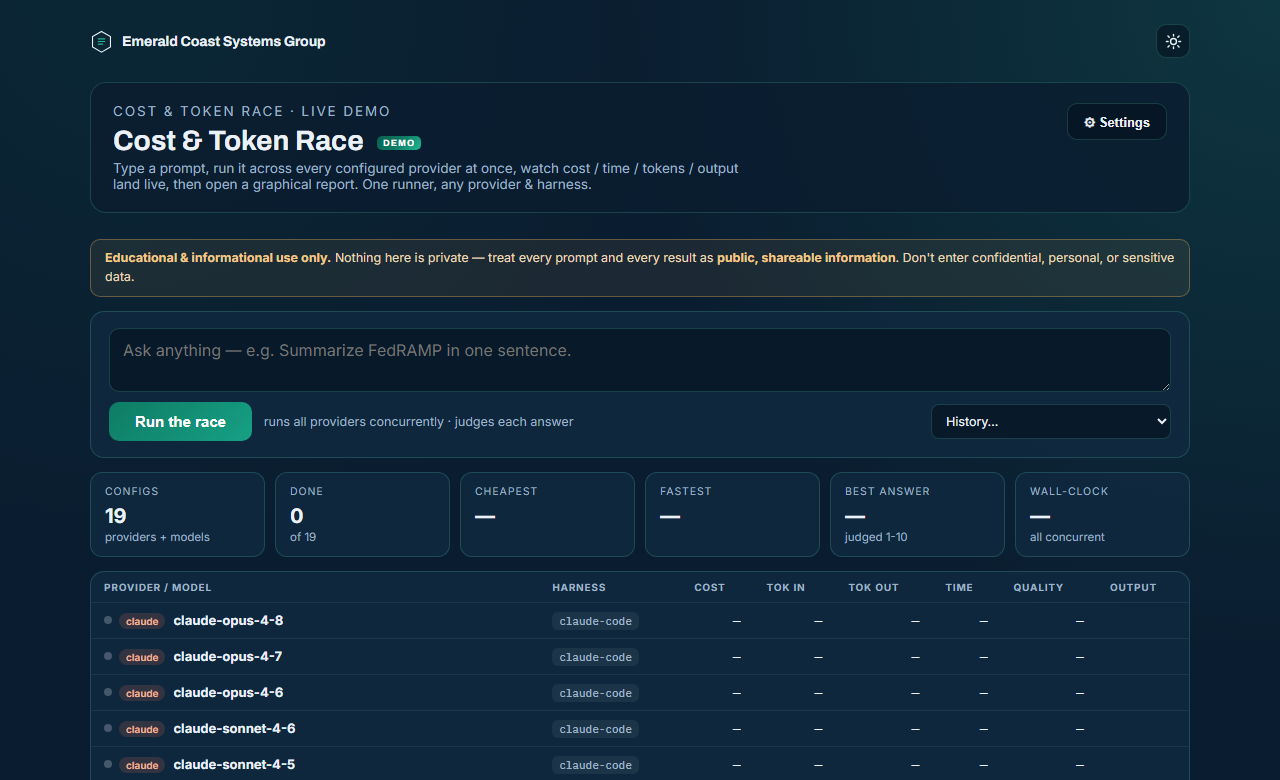Click the claude tag on claude-sonnet-4-5 row
The height and width of the screenshot is (780, 1280).
(x=142, y=766)
